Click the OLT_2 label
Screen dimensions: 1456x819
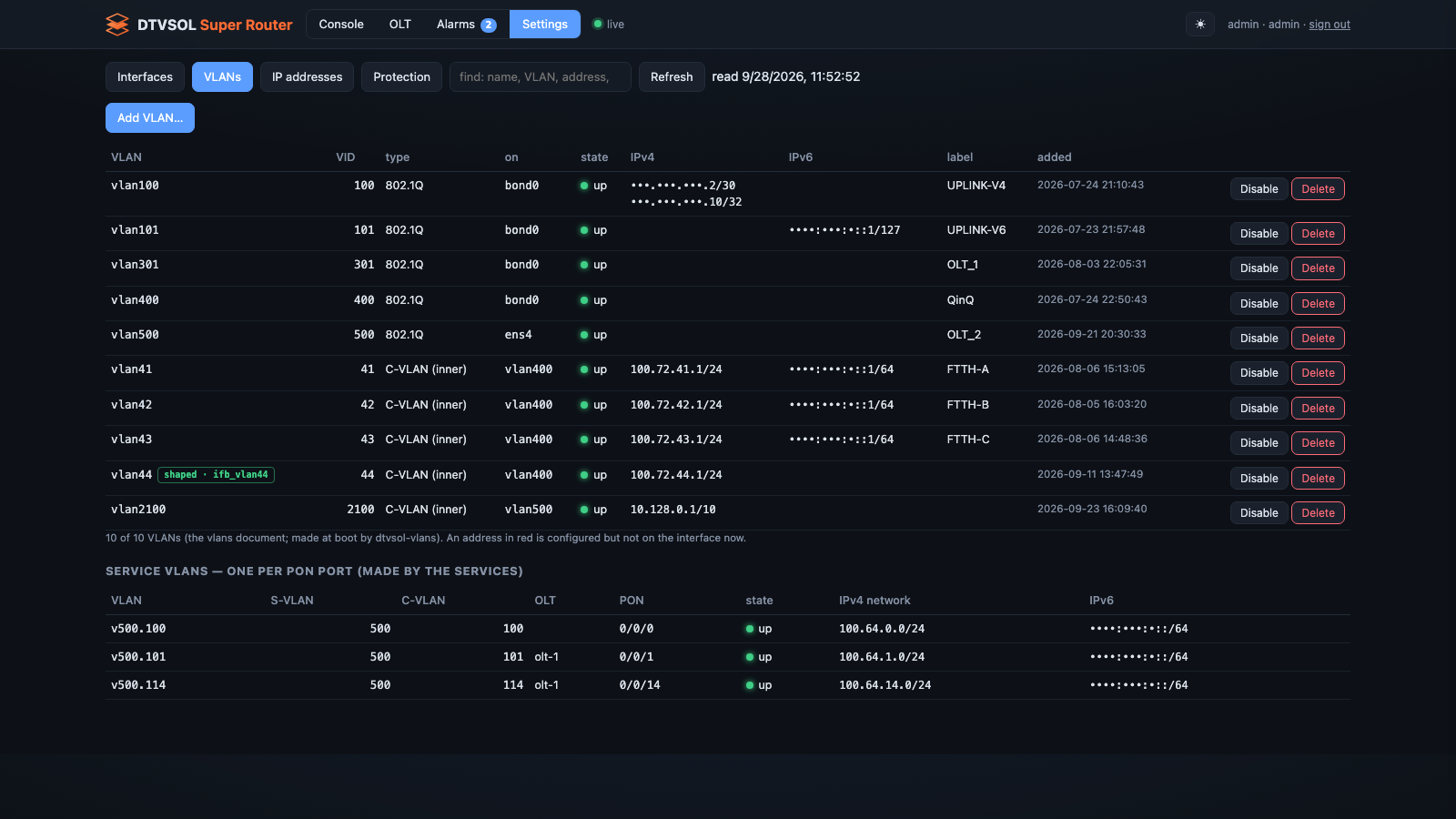coord(964,335)
